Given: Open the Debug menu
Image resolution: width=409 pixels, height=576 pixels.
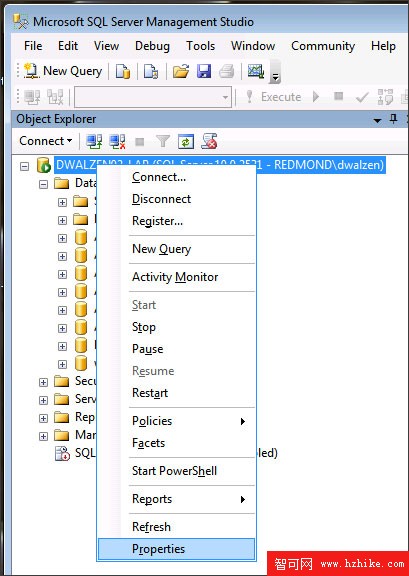Looking at the screenshot, I should pyautogui.click(x=152, y=46).
